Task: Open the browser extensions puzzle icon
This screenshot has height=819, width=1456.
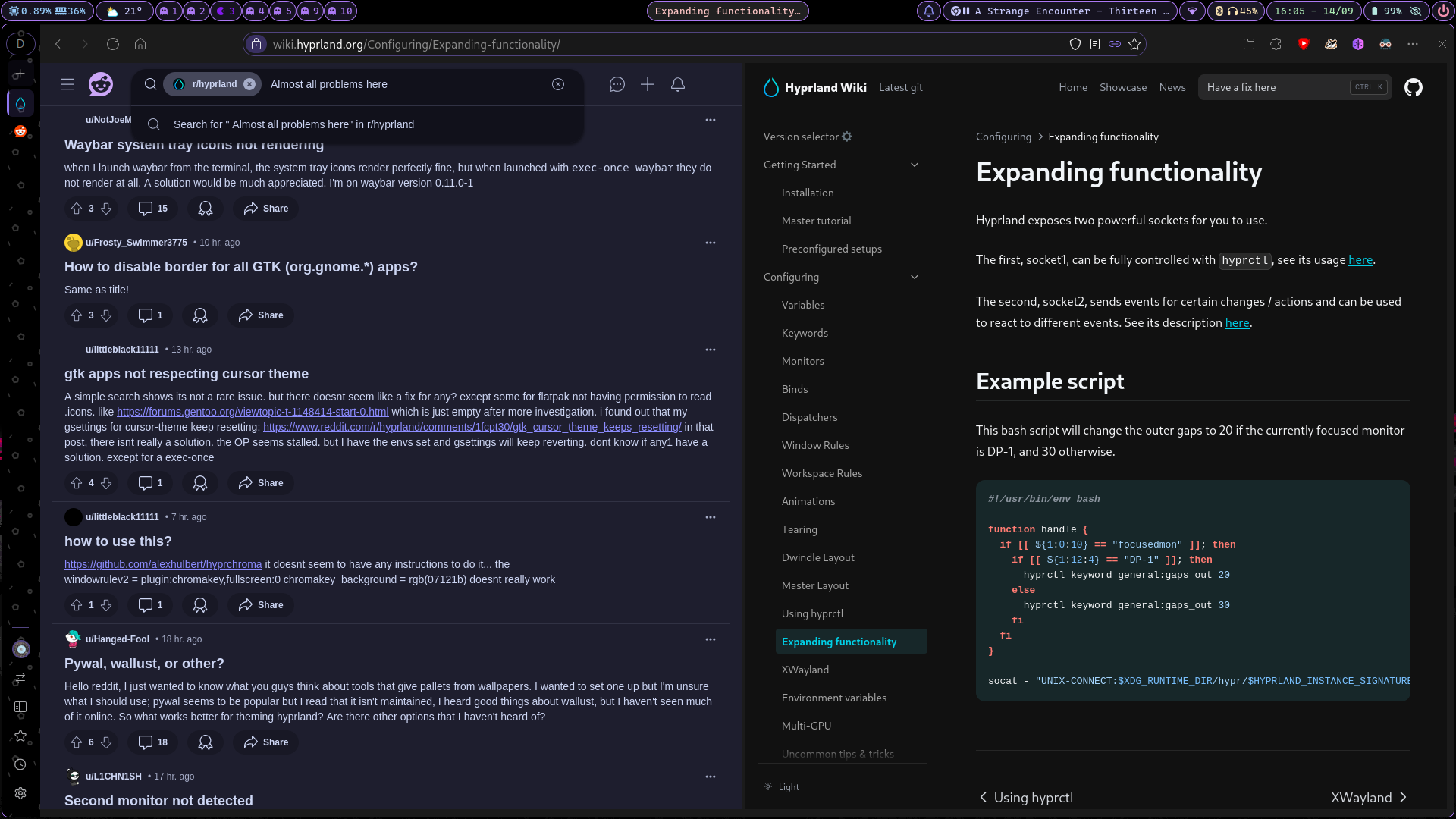Action: pyautogui.click(x=1276, y=44)
